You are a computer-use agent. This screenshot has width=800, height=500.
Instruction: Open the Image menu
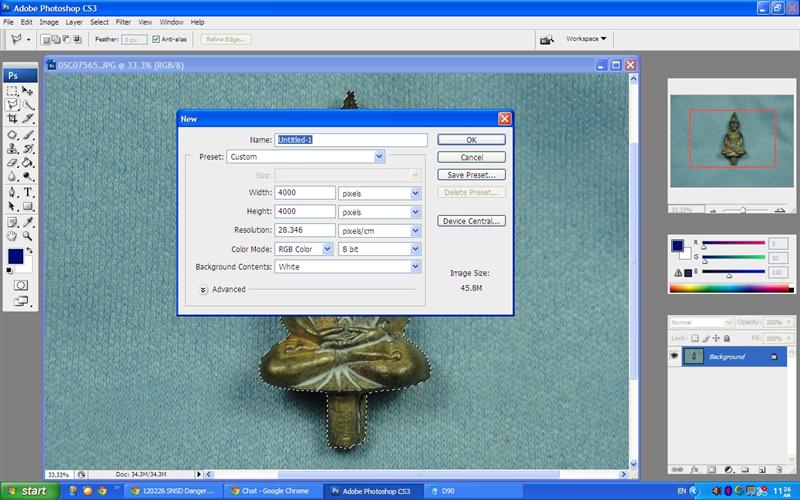[x=48, y=21]
